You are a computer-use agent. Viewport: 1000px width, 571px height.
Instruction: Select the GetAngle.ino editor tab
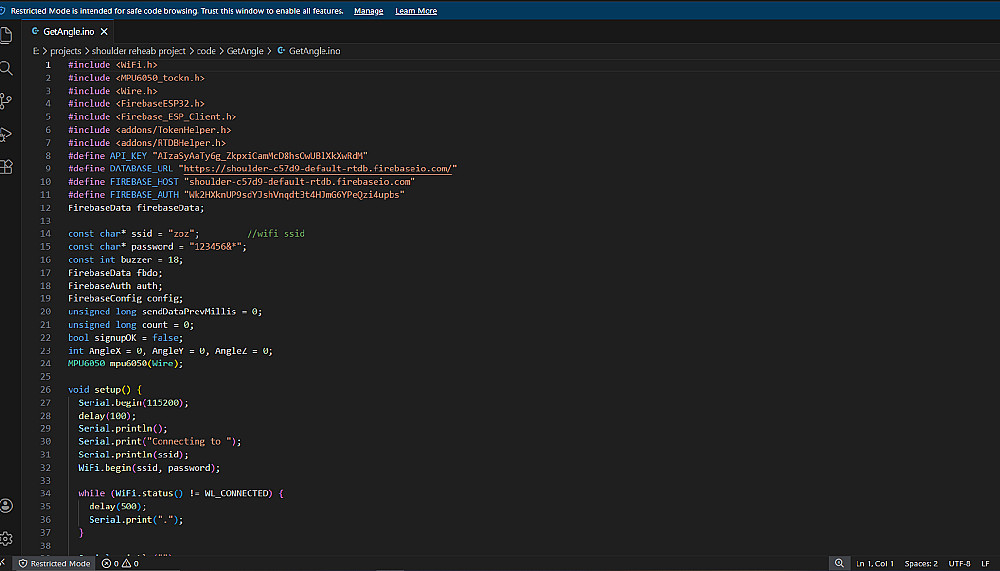click(68, 32)
